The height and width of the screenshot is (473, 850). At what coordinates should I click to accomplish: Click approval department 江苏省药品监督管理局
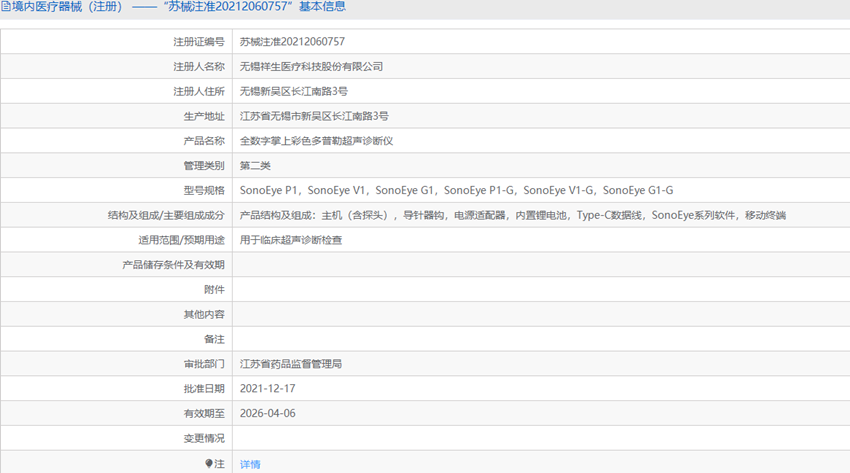coord(291,364)
